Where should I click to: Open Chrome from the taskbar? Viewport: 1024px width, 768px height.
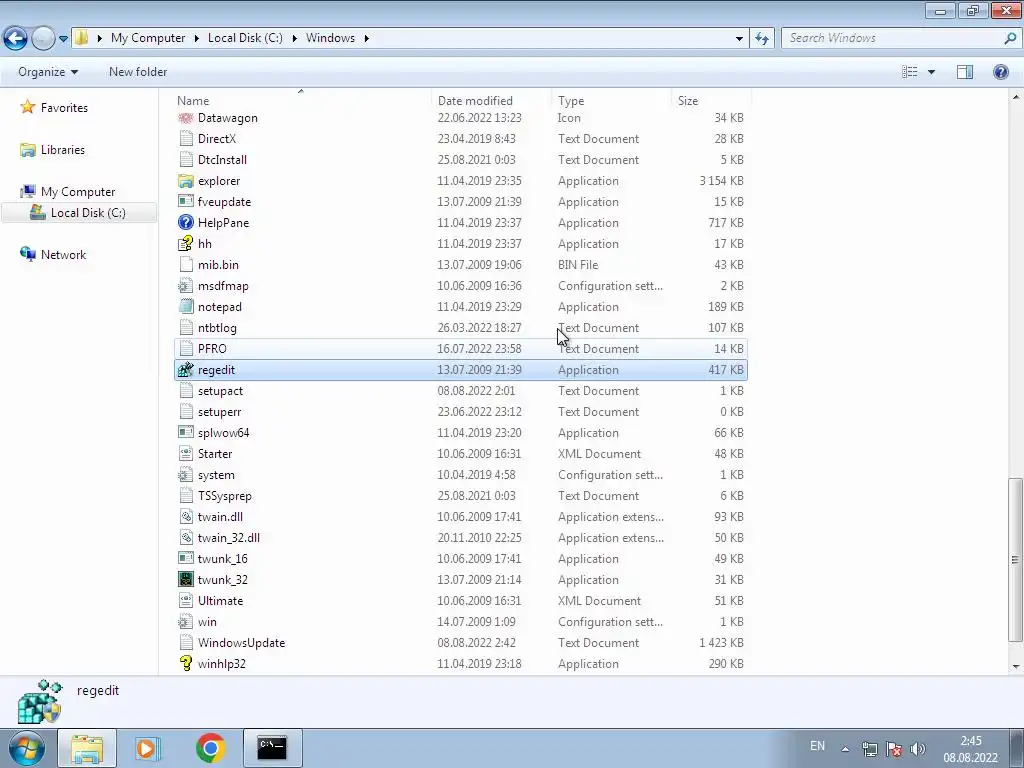pyautogui.click(x=210, y=748)
